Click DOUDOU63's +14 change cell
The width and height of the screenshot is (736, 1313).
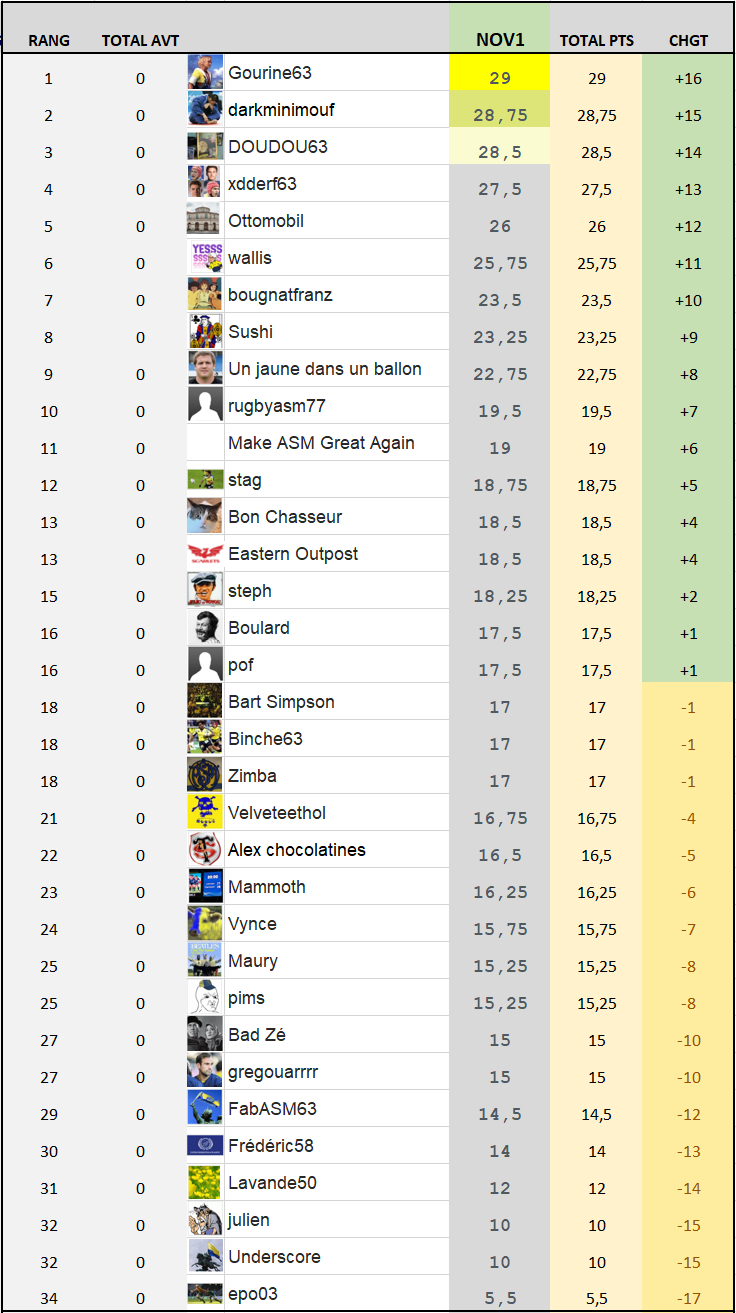click(688, 152)
